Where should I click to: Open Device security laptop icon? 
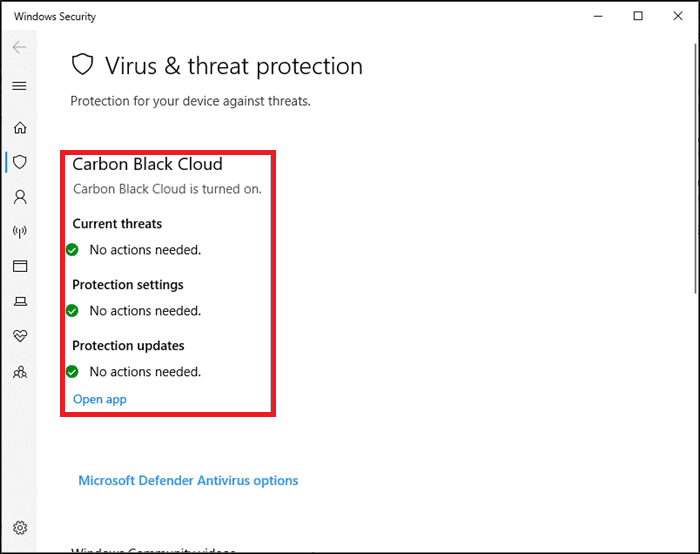point(19,301)
